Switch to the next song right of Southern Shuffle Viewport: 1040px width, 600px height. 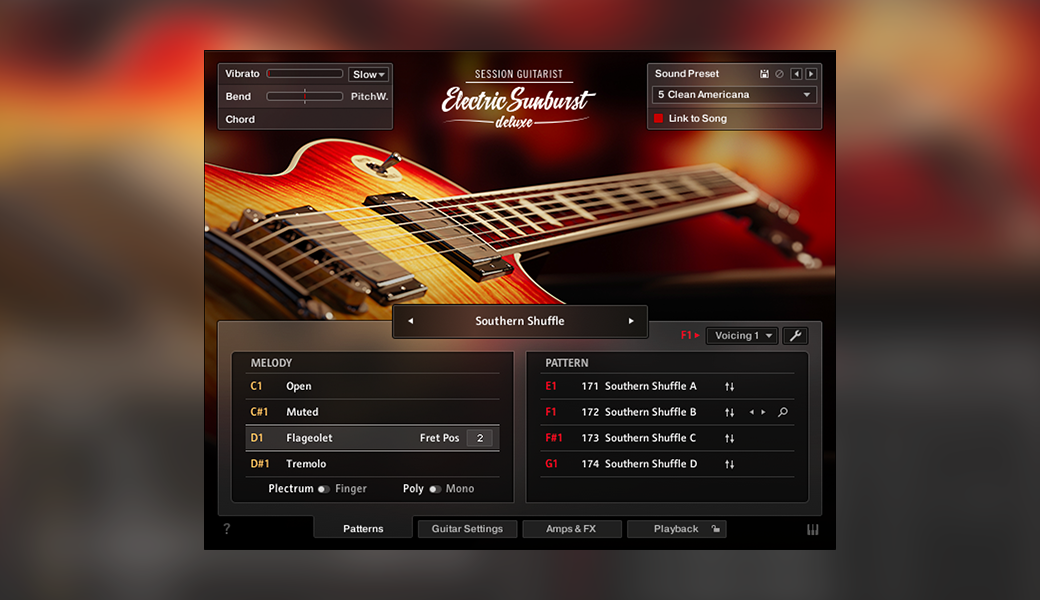click(631, 321)
